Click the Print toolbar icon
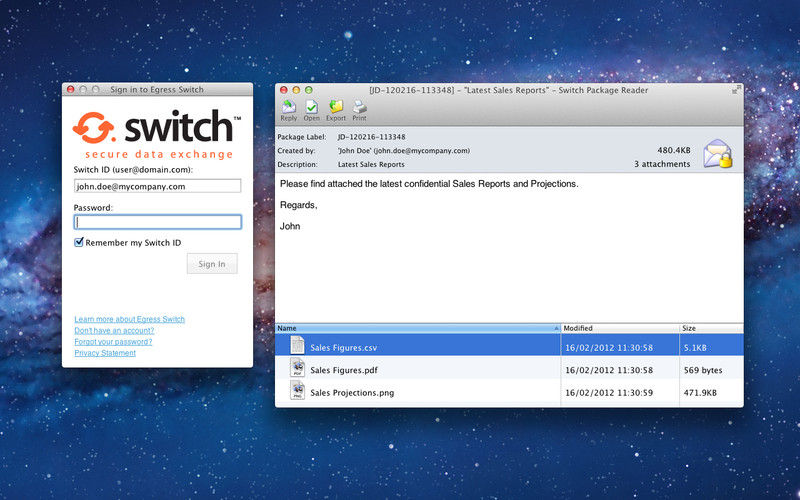The height and width of the screenshot is (500, 800). (x=359, y=110)
